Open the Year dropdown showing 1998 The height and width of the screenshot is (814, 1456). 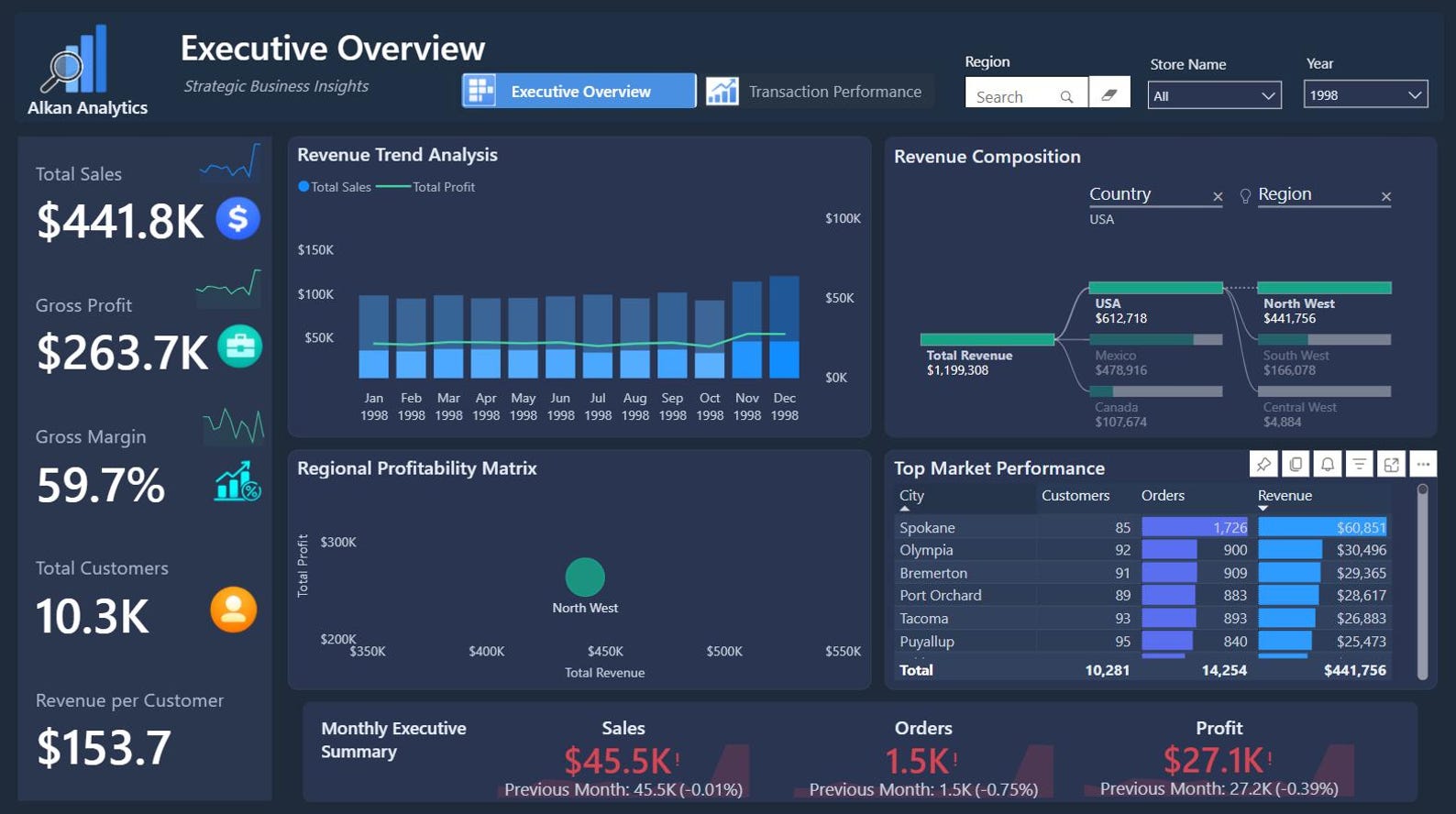[x=1365, y=94]
